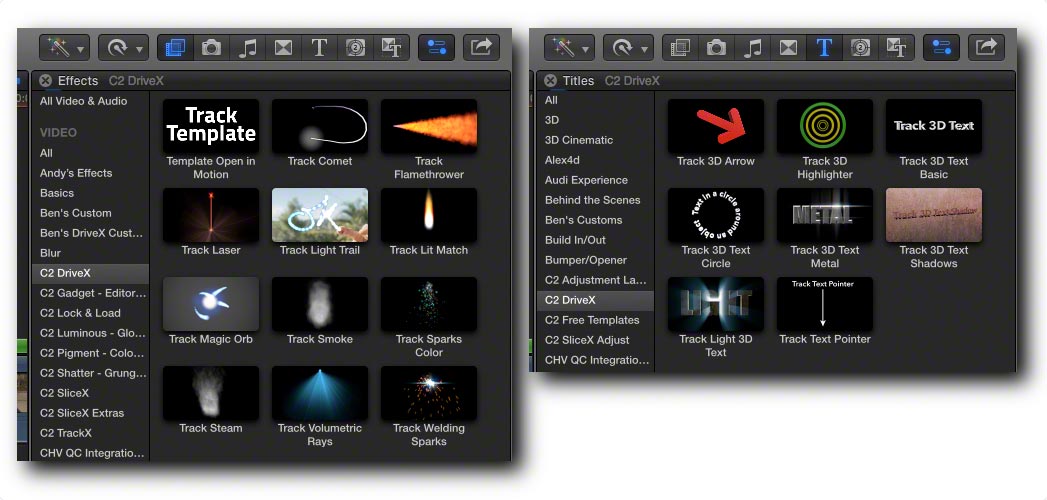Open the enhancements magic wand dropdown in left window

(65, 47)
